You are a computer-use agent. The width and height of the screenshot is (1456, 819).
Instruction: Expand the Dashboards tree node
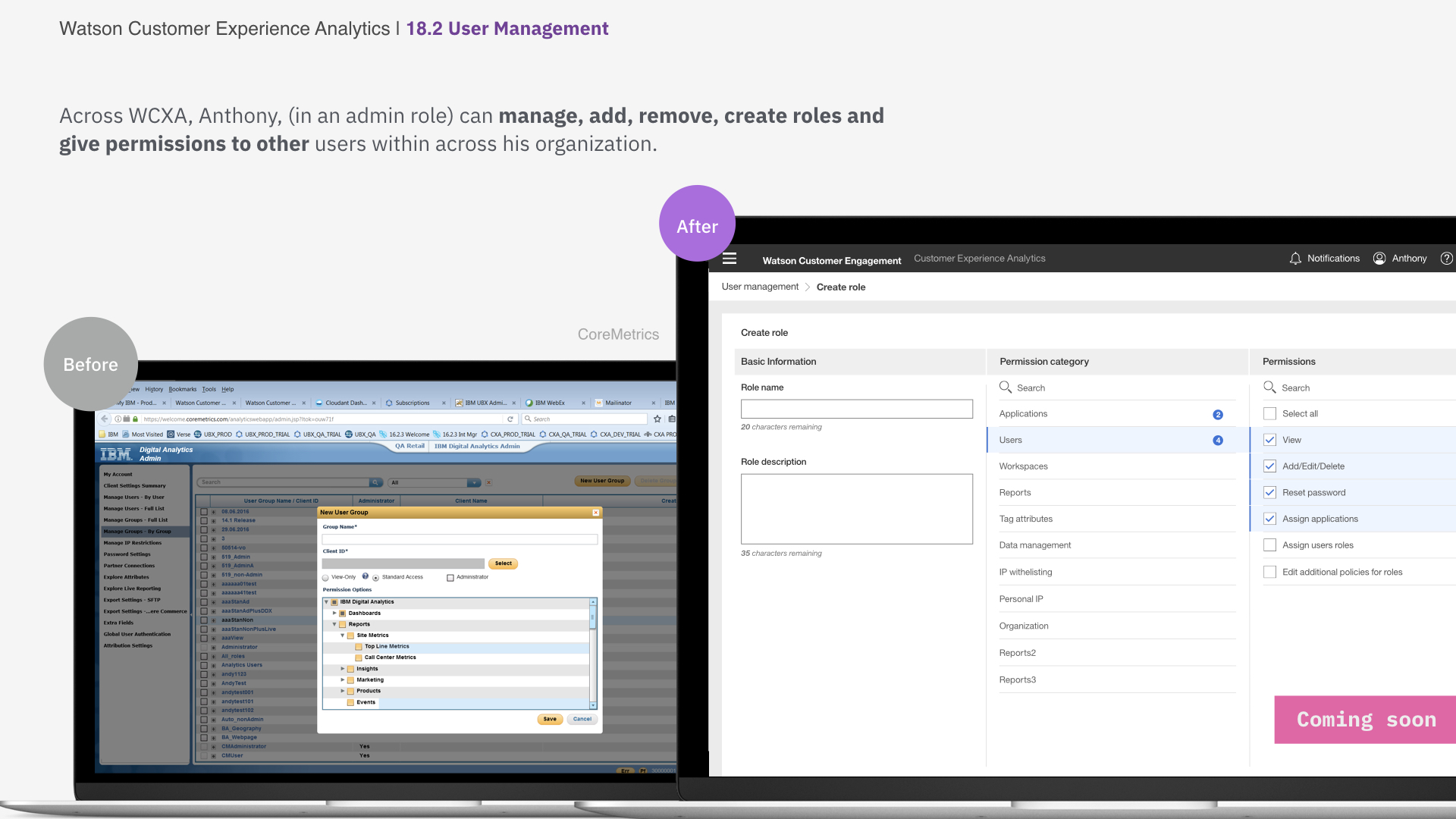[x=334, y=613]
